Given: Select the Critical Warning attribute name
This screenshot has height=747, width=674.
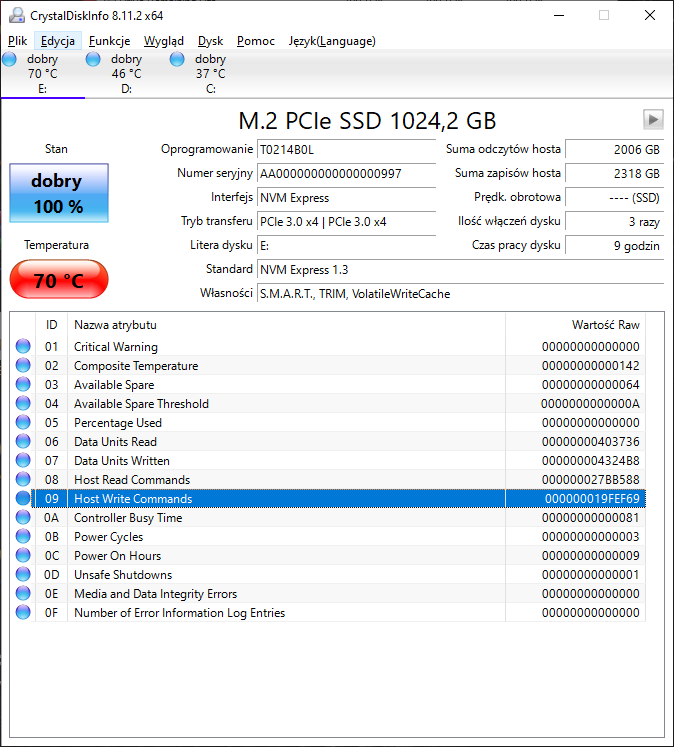Looking at the screenshot, I should point(116,347).
